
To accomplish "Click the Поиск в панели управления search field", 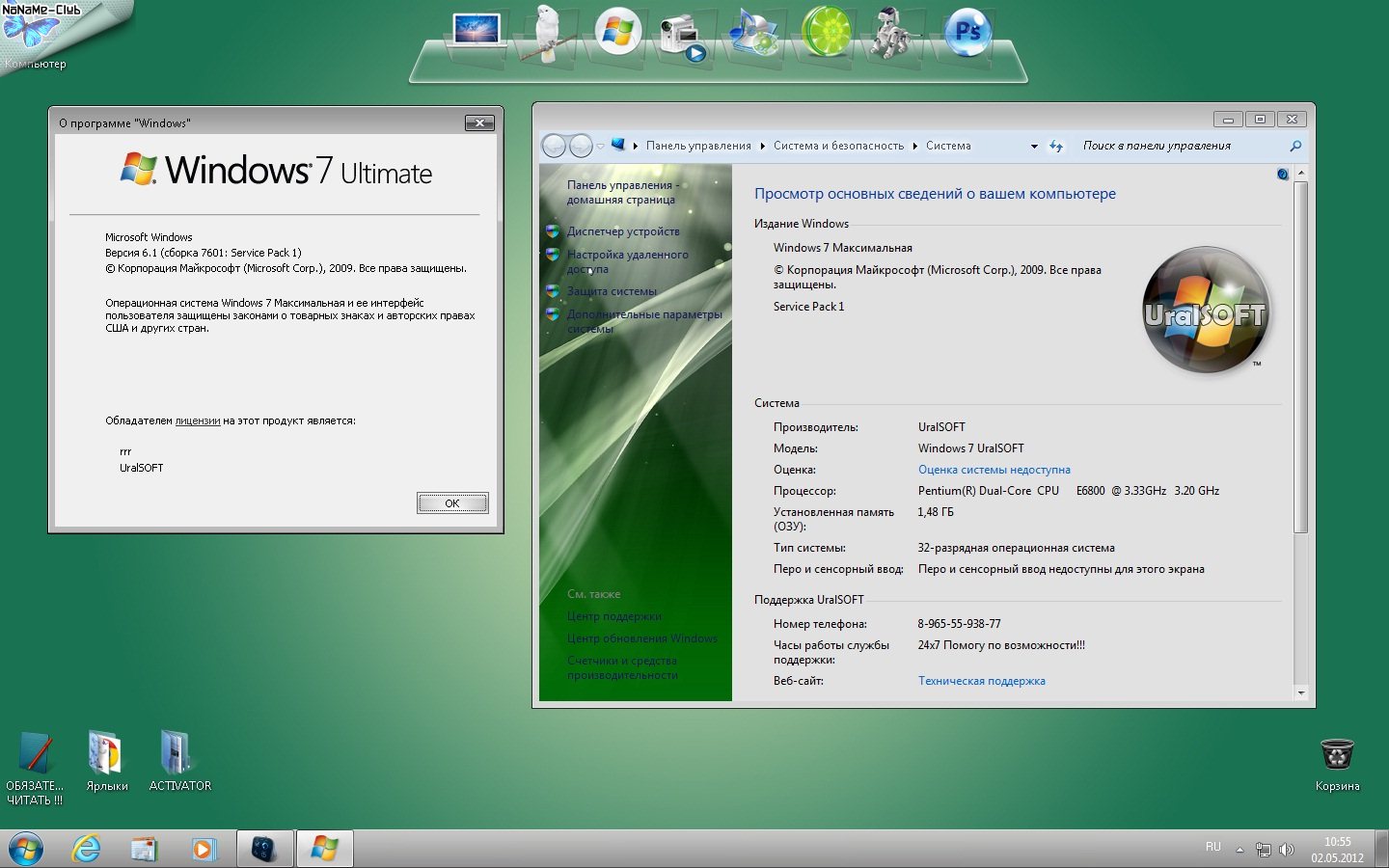I will [1182, 146].
